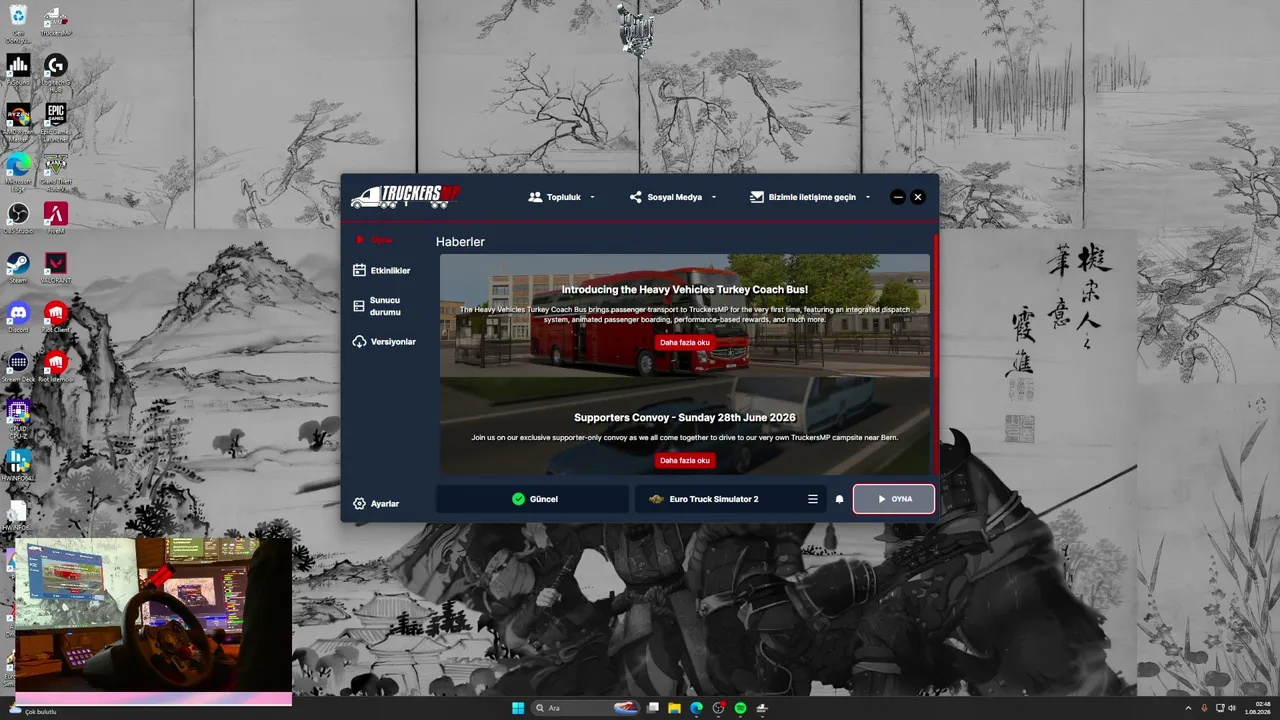Click the taskbar Ara search box
The width and height of the screenshot is (1280, 720).
[x=586, y=708]
